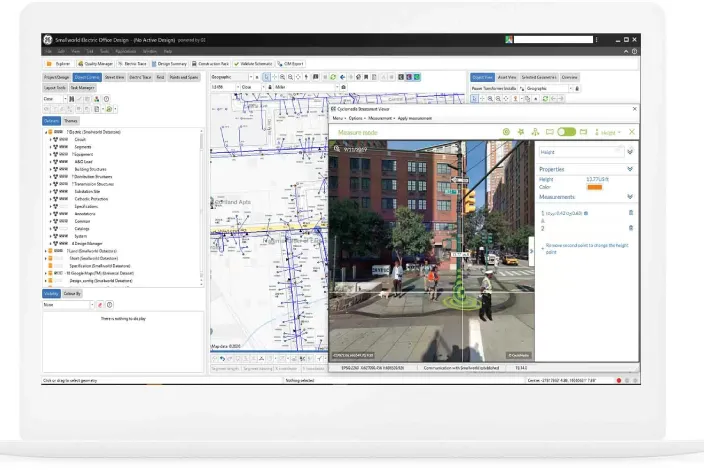Open the Design Summary tool
The image size is (704, 470).
(169, 64)
